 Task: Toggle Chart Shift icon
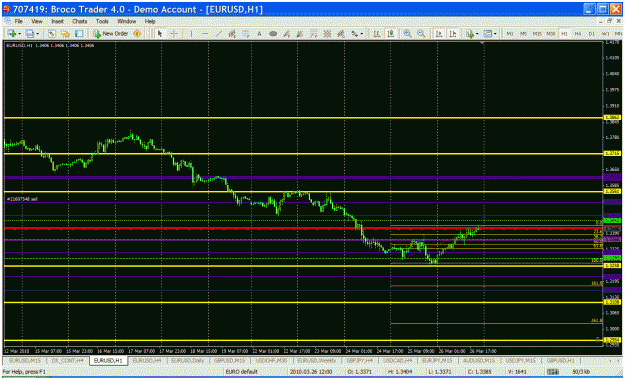(453, 34)
